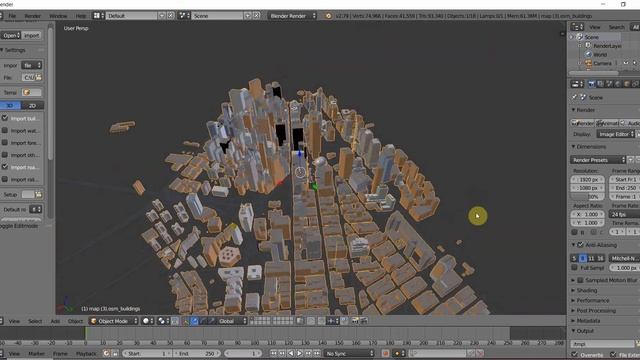This screenshot has width=640, height=360.
Task: Click the Terrain object picker field
Action: pyautogui.click(x=32, y=92)
